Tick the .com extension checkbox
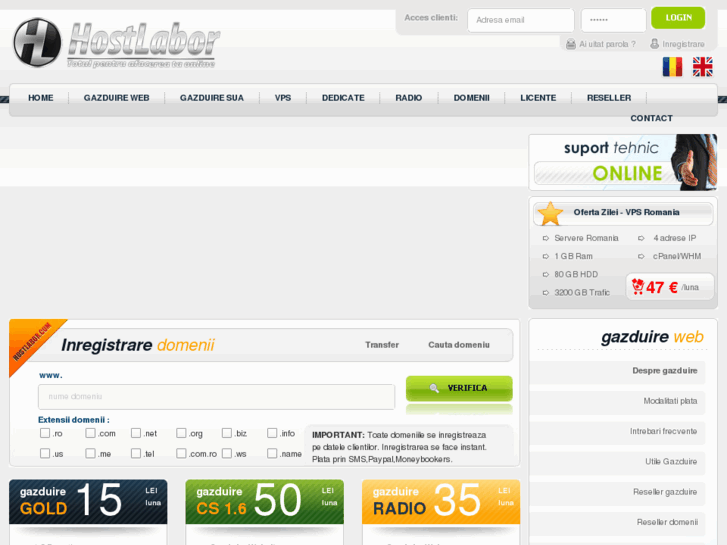The width and height of the screenshot is (727, 545). coord(90,433)
